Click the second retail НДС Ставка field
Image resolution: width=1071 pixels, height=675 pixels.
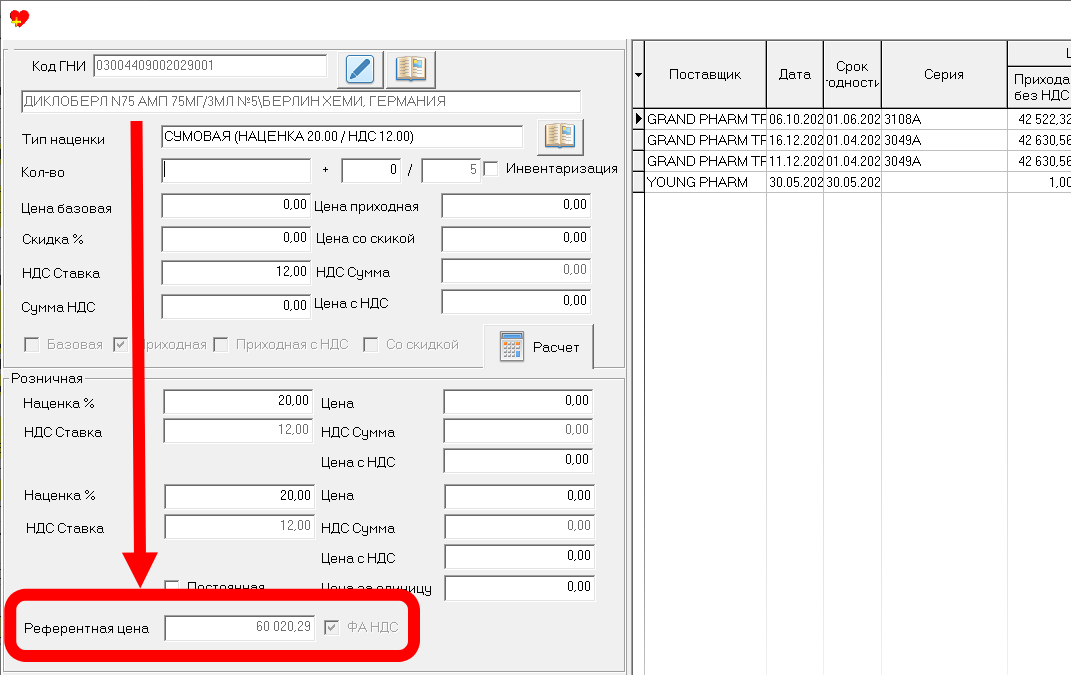click(x=239, y=526)
